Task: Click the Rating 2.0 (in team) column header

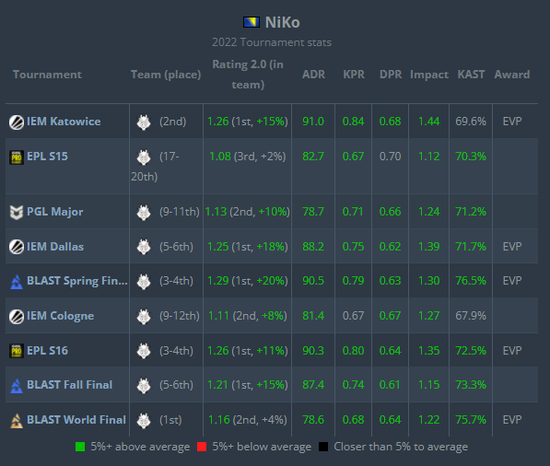Action: [248, 75]
